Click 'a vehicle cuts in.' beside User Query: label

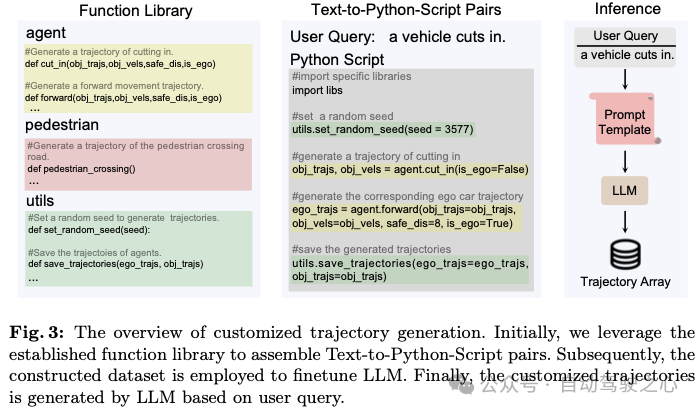point(447,37)
